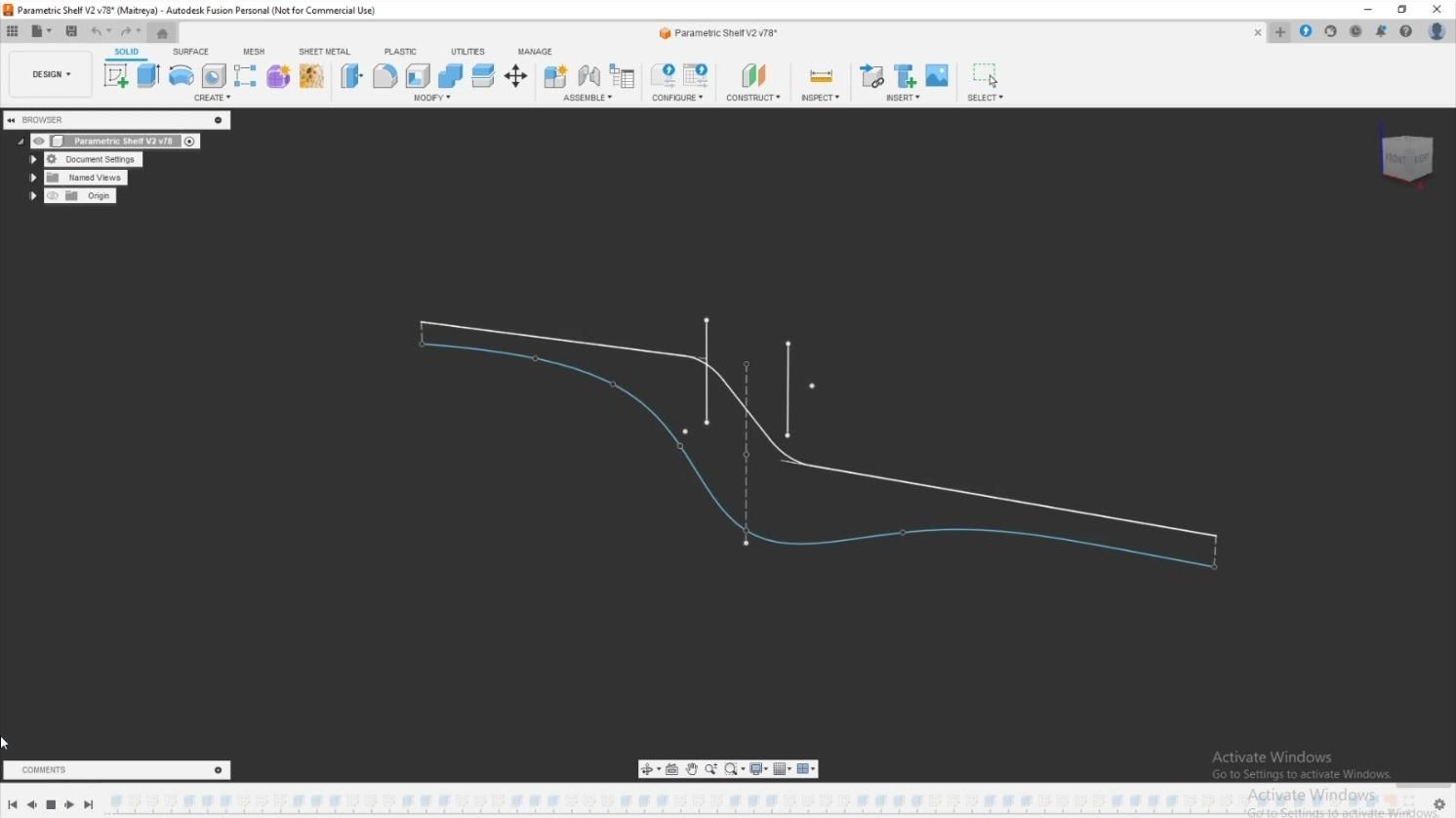Open the MODIFY dropdown menu
Screen dimensions: 1456x818
coord(432,98)
